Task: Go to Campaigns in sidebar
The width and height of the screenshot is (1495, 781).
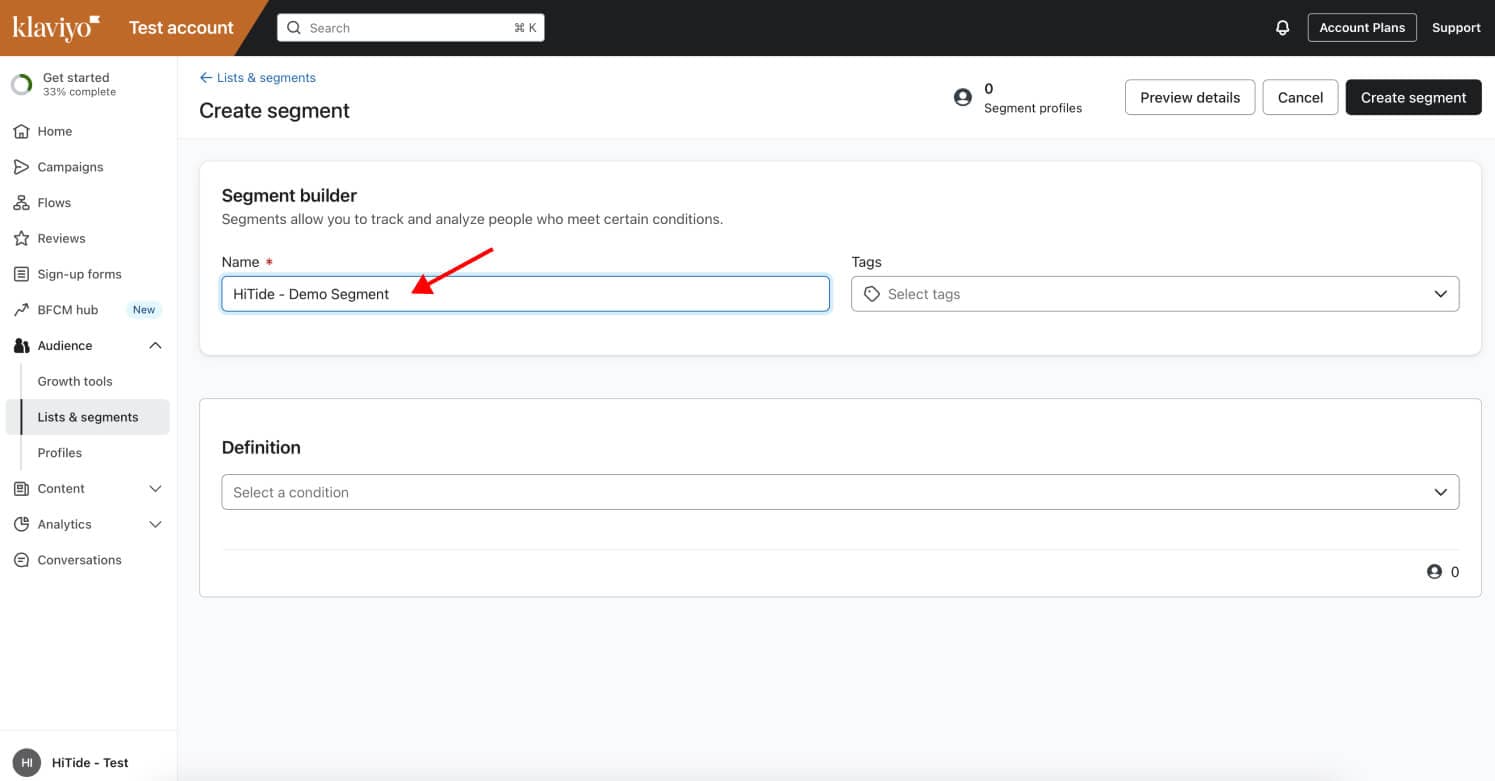Action: (70, 167)
